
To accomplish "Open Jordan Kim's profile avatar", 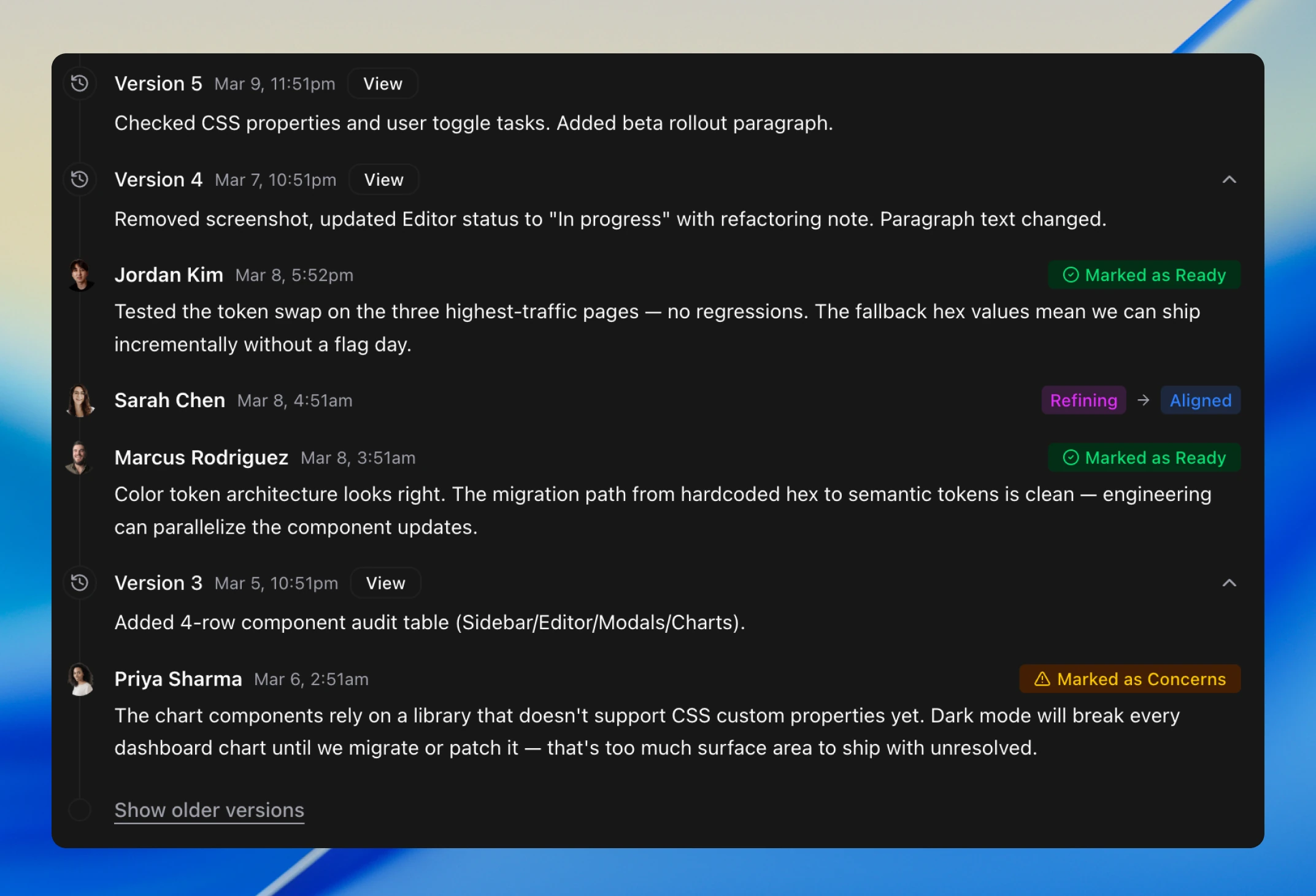I will click(80, 275).
